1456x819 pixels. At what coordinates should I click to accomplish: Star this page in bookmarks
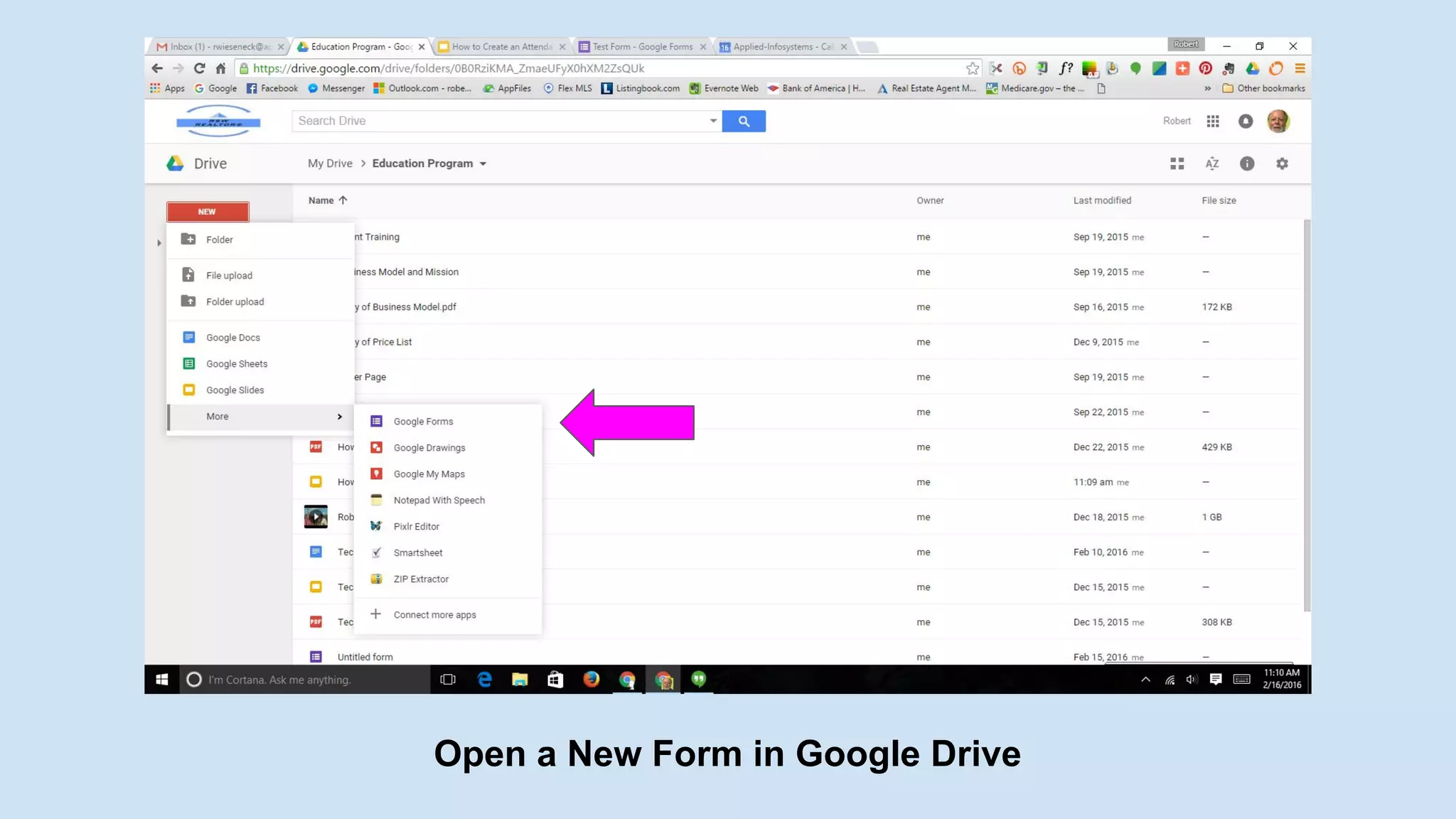pos(973,68)
